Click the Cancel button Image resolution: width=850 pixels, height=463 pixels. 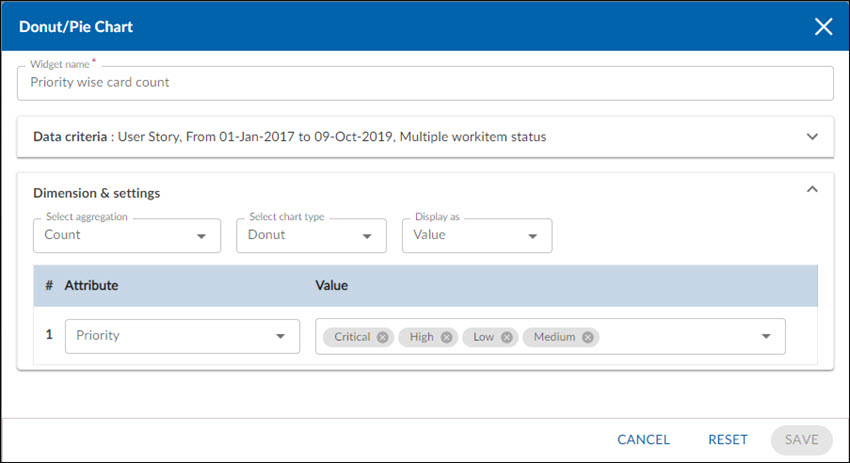point(643,439)
